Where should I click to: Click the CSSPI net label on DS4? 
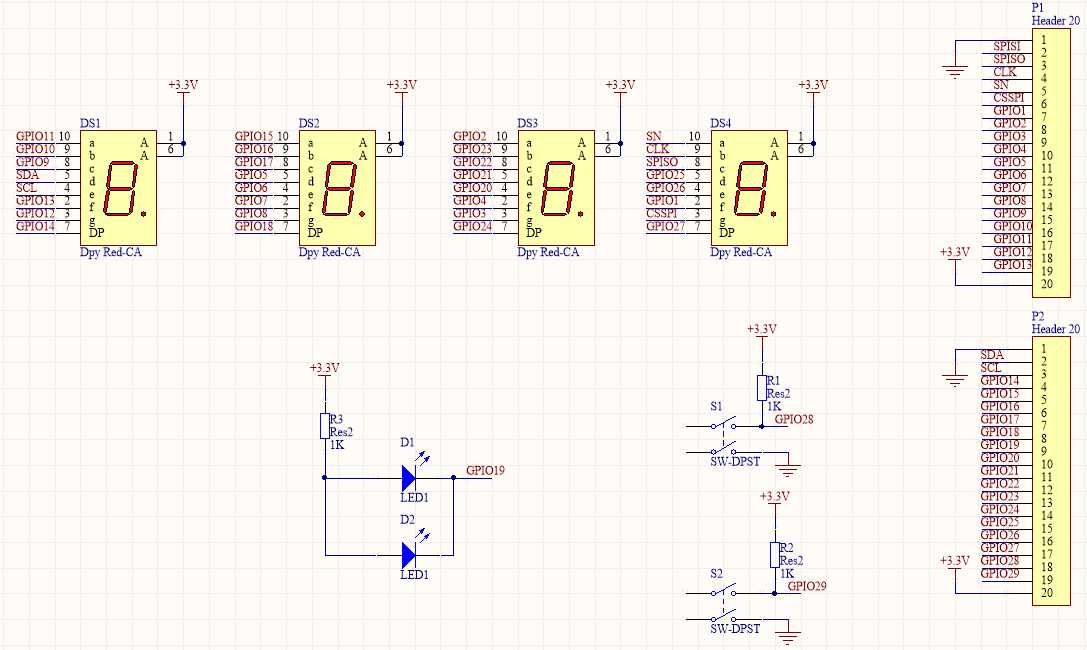(x=662, y=213)
